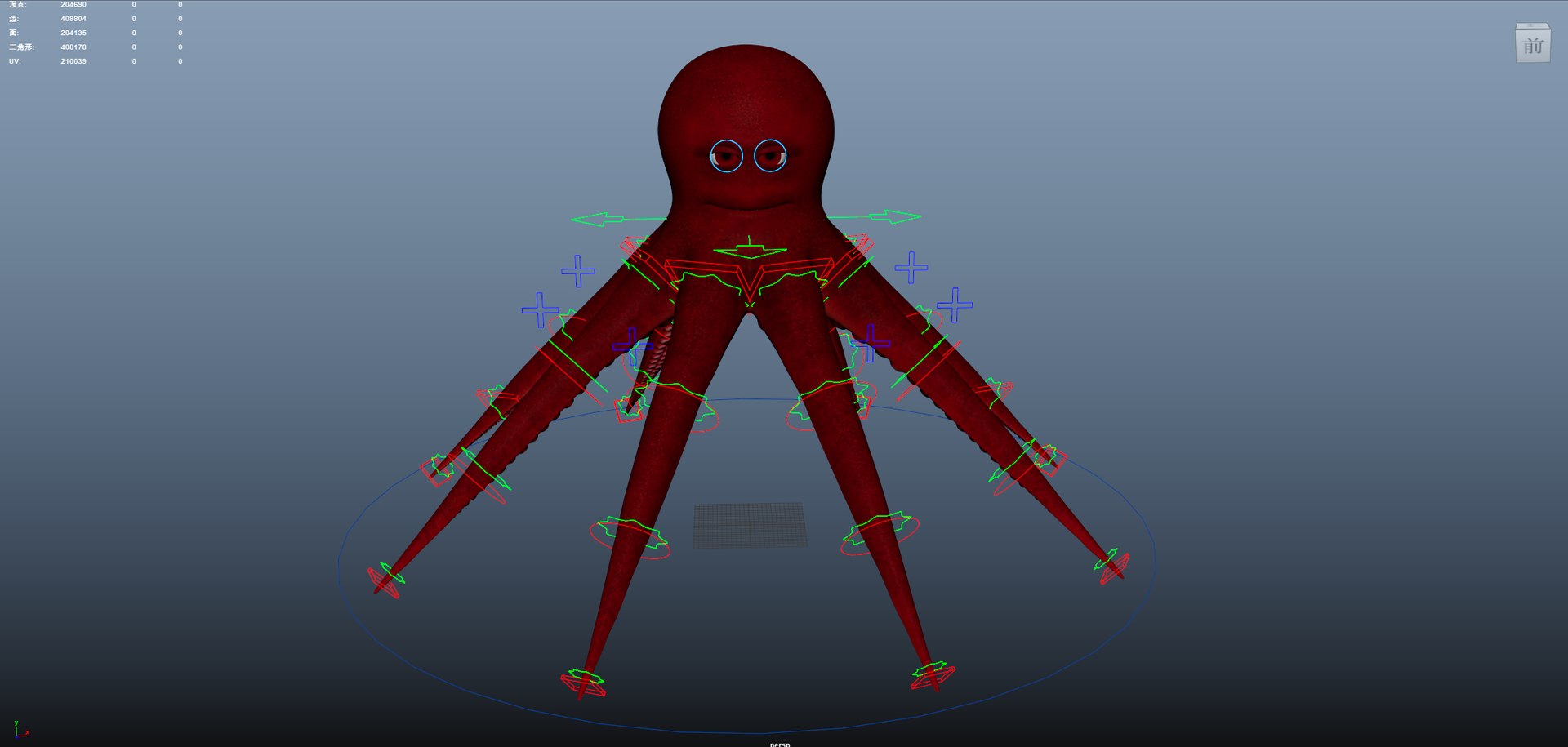Image resolution: width=1568 pixels, height=747 pixels.
Task: Select the left blue eye control circle
Action: click(x=726, y=156)
